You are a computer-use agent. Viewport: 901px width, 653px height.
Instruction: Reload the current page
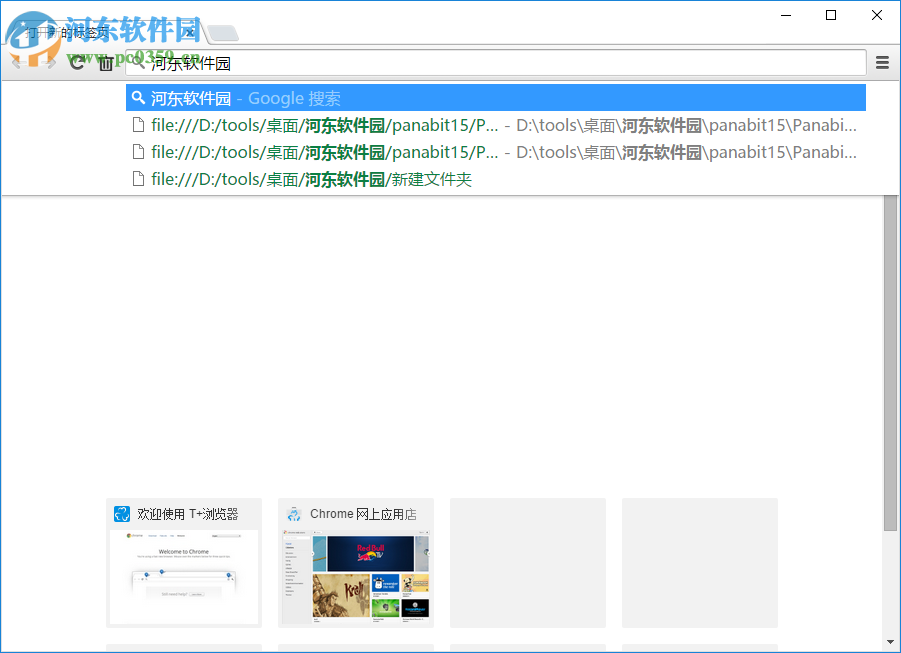tap(77, 62)
